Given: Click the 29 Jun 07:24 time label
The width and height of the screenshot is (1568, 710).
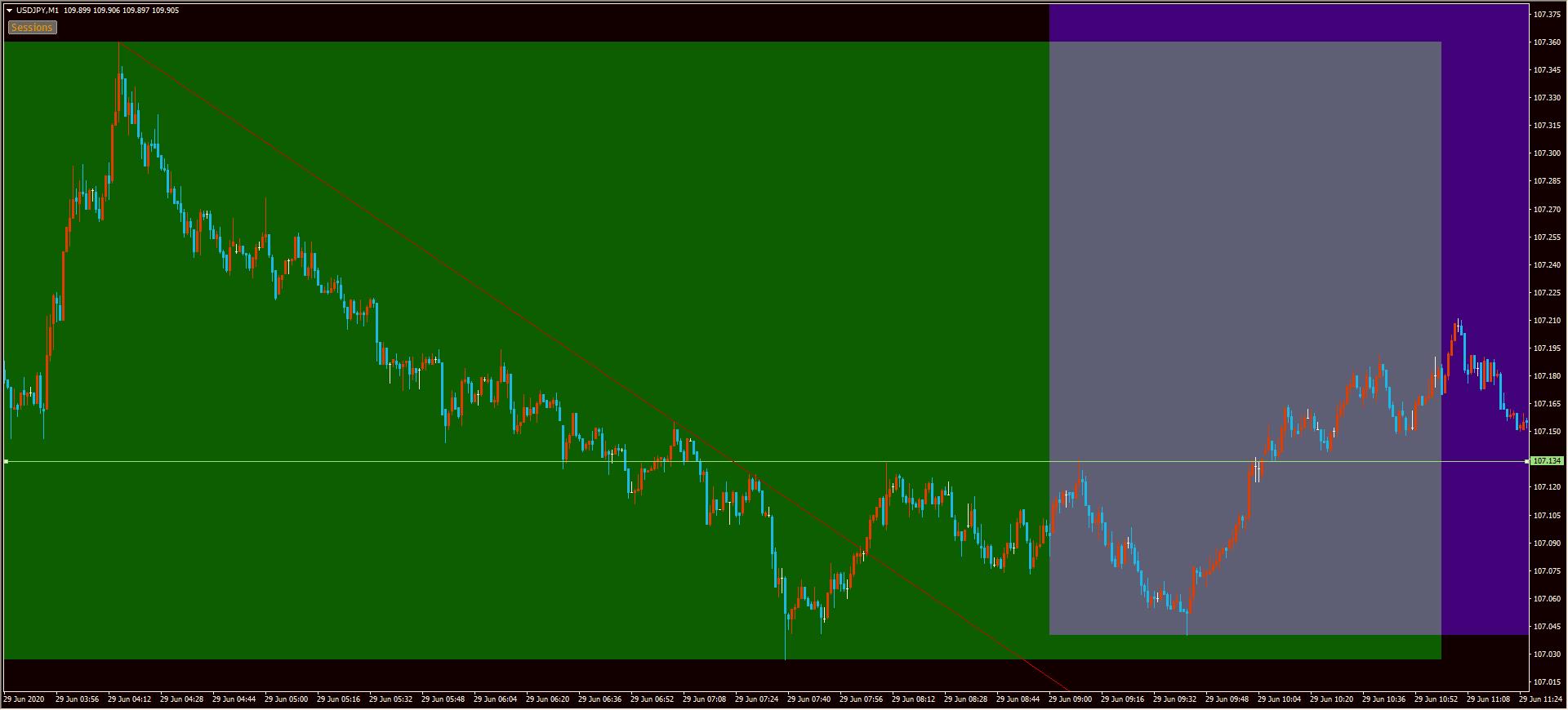Looking at the screenshot, I should click(756, 699).
